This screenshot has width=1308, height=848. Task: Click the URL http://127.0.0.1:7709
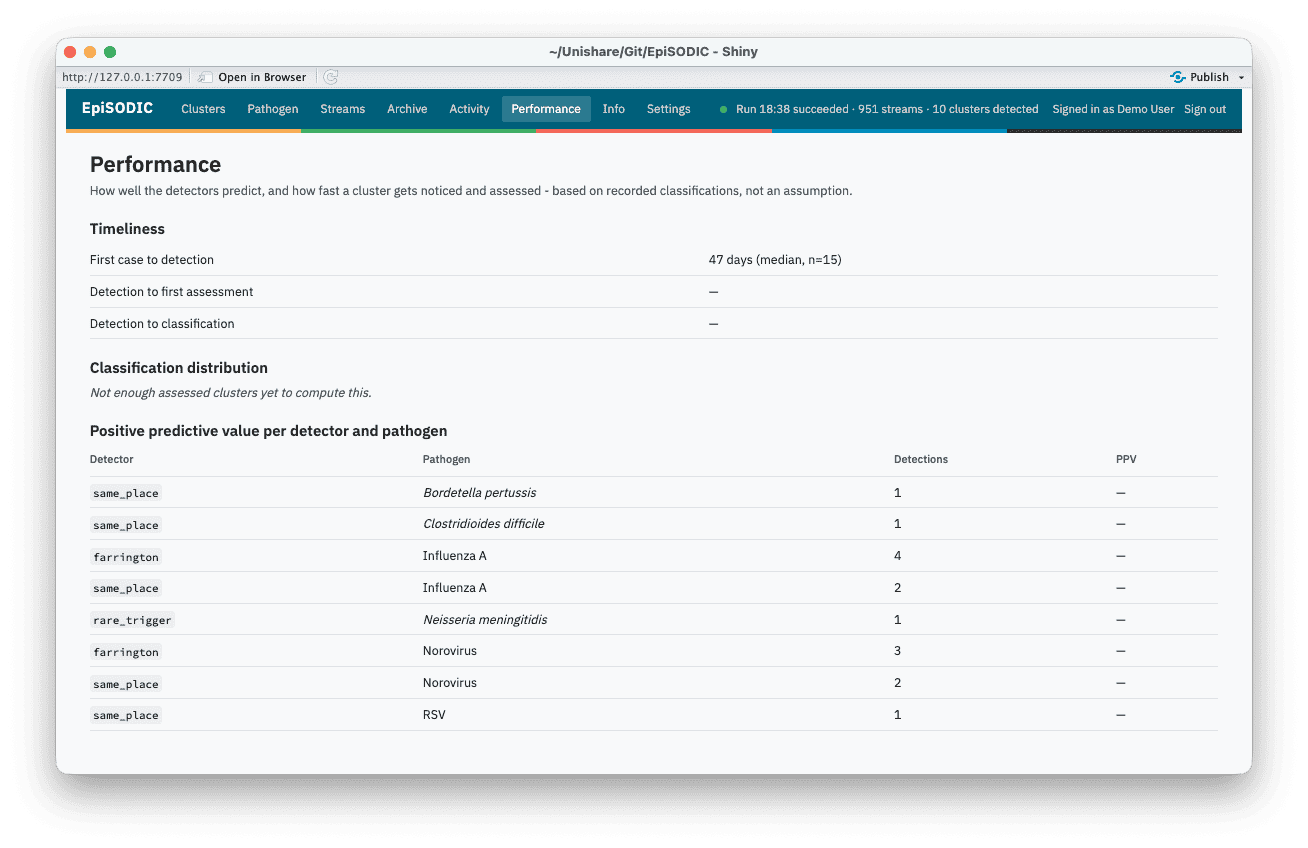pos(122,77)
